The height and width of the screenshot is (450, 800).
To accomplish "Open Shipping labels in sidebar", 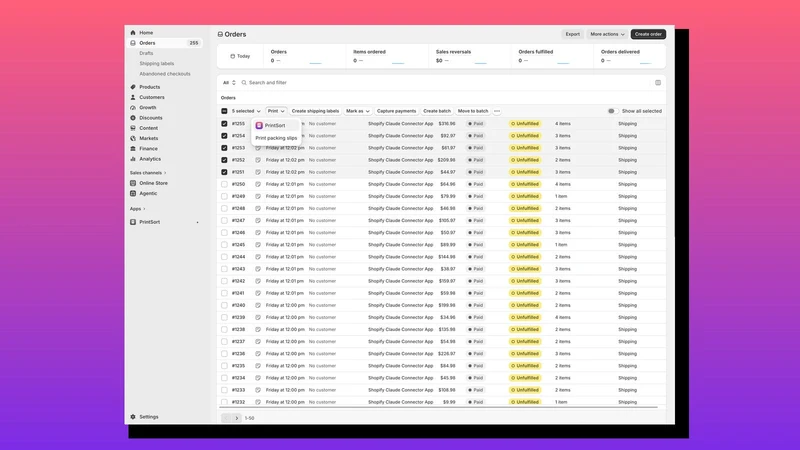I will 157,64.
